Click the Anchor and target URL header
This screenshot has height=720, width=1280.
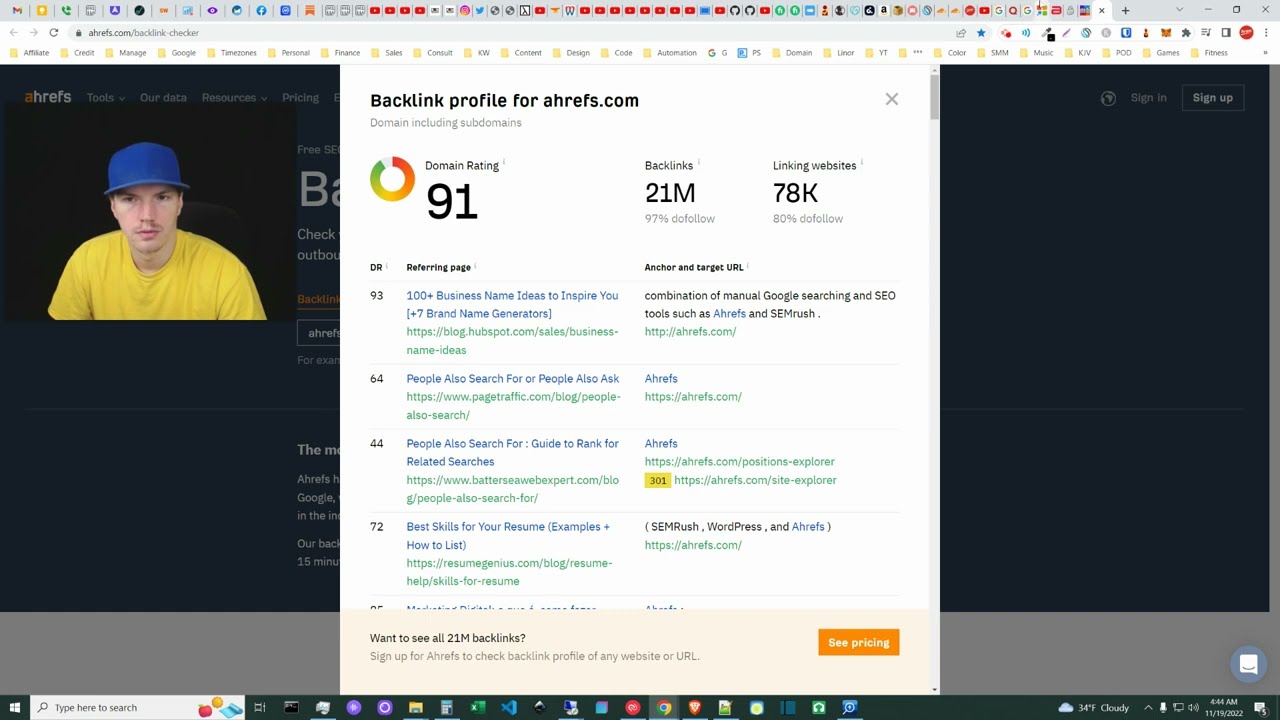pyautogui.click(x=694, y=268)
